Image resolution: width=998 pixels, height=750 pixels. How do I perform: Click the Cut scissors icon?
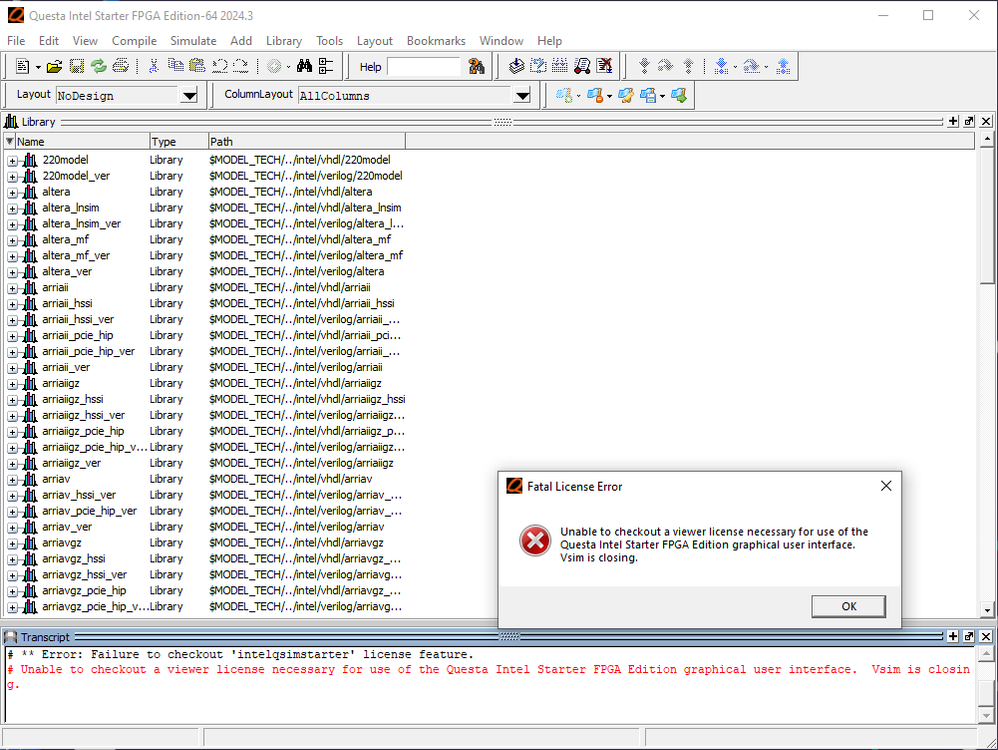[x=153, y=66]
